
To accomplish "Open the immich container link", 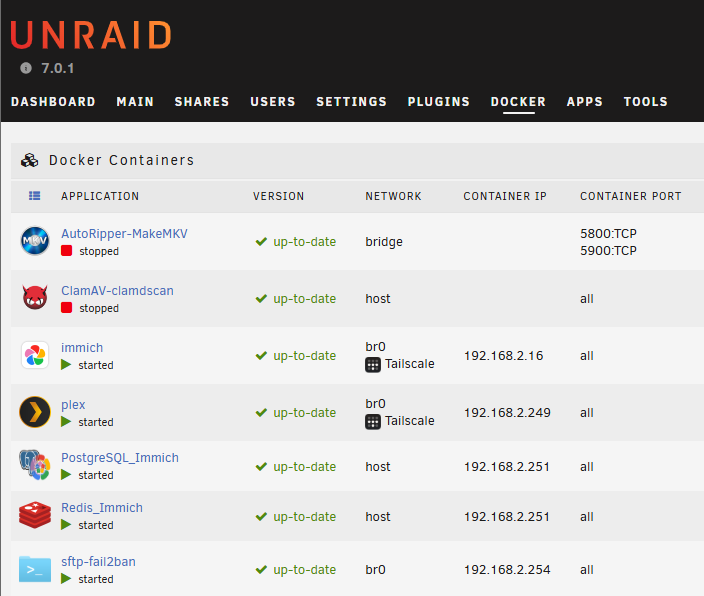I will click(x=82, y=348).
